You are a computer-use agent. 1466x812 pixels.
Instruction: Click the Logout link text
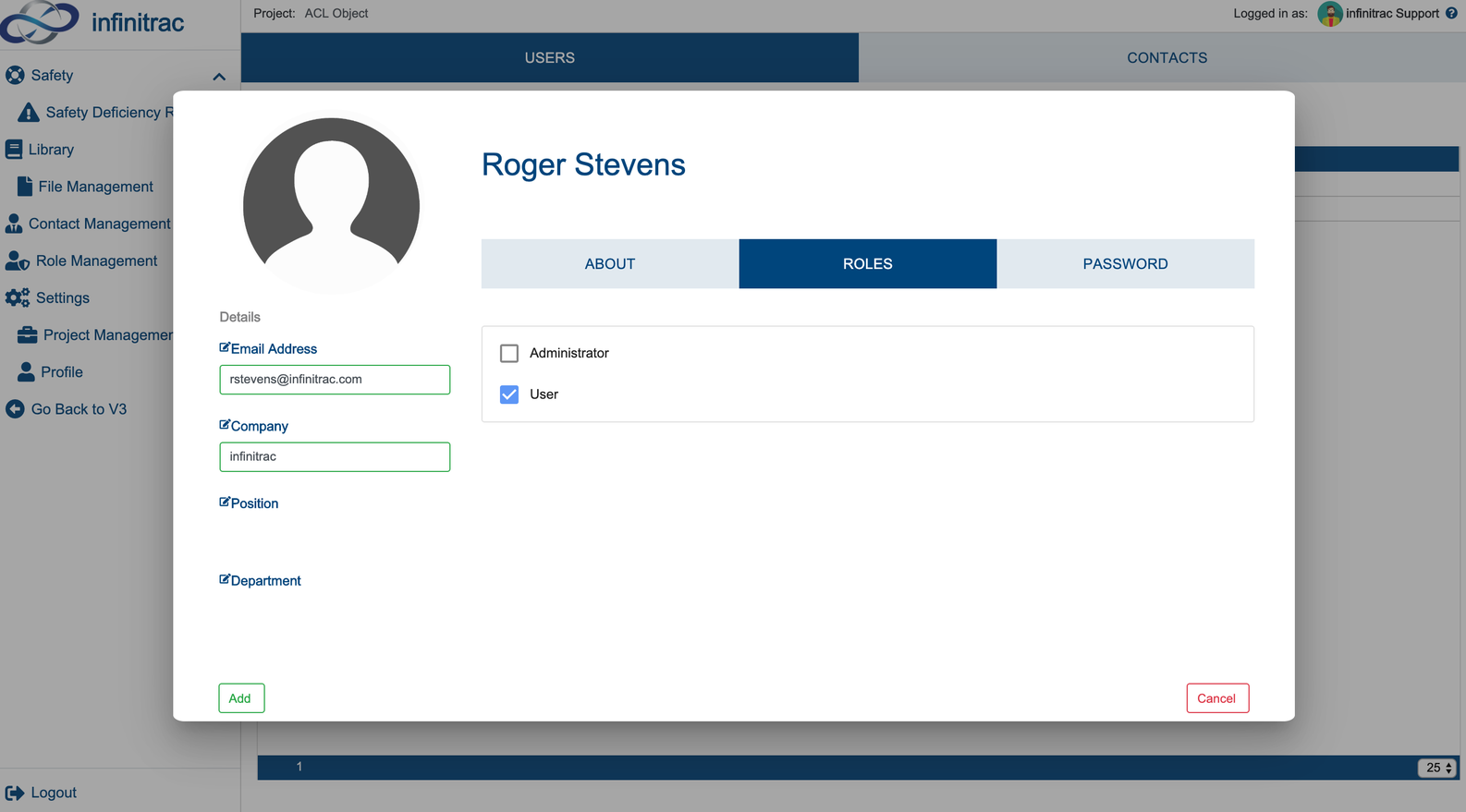(54, 793)
